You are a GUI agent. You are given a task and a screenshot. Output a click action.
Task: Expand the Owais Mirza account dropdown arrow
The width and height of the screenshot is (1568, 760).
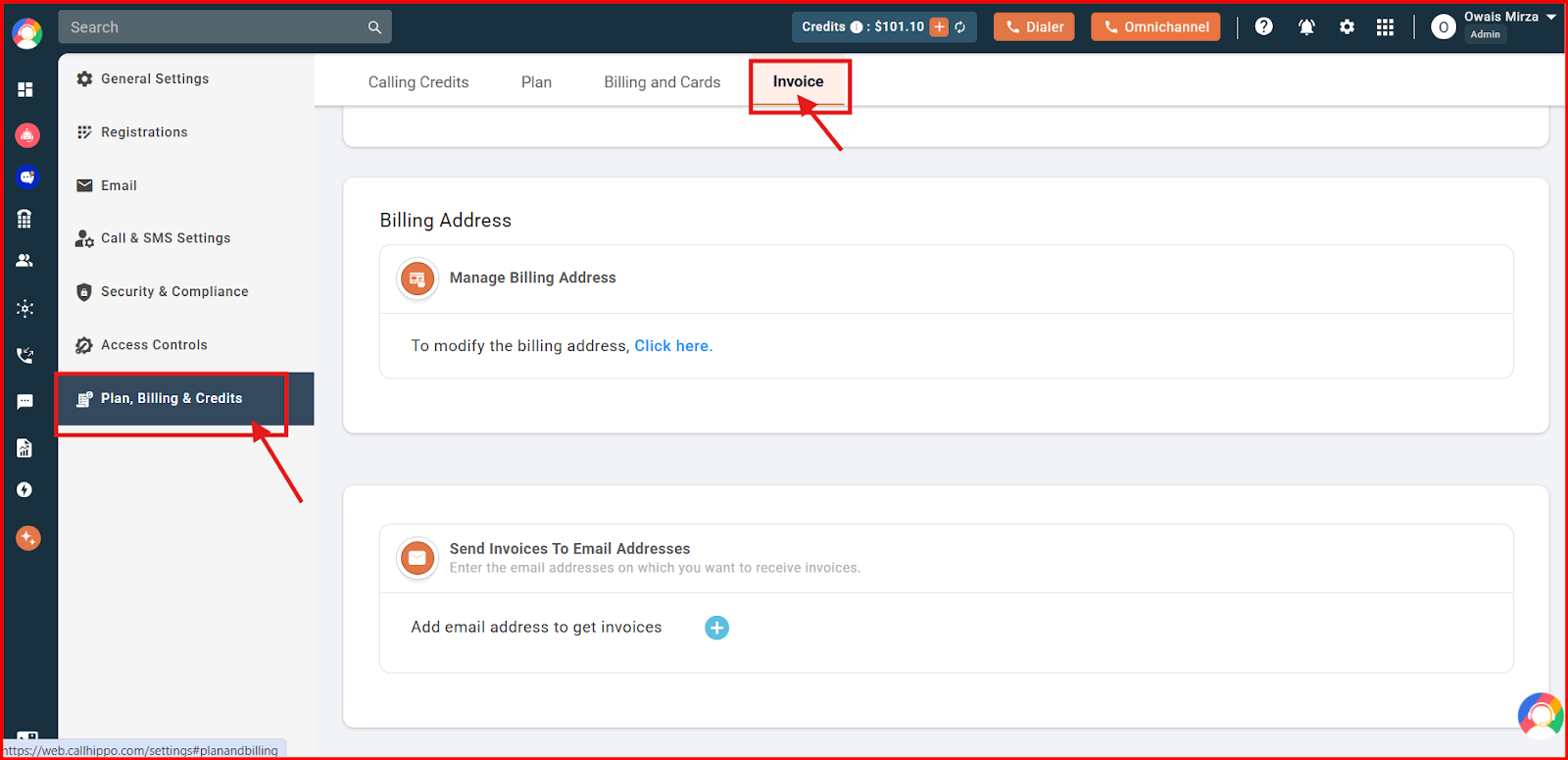pyautogui.click(x=1551, y=18)
